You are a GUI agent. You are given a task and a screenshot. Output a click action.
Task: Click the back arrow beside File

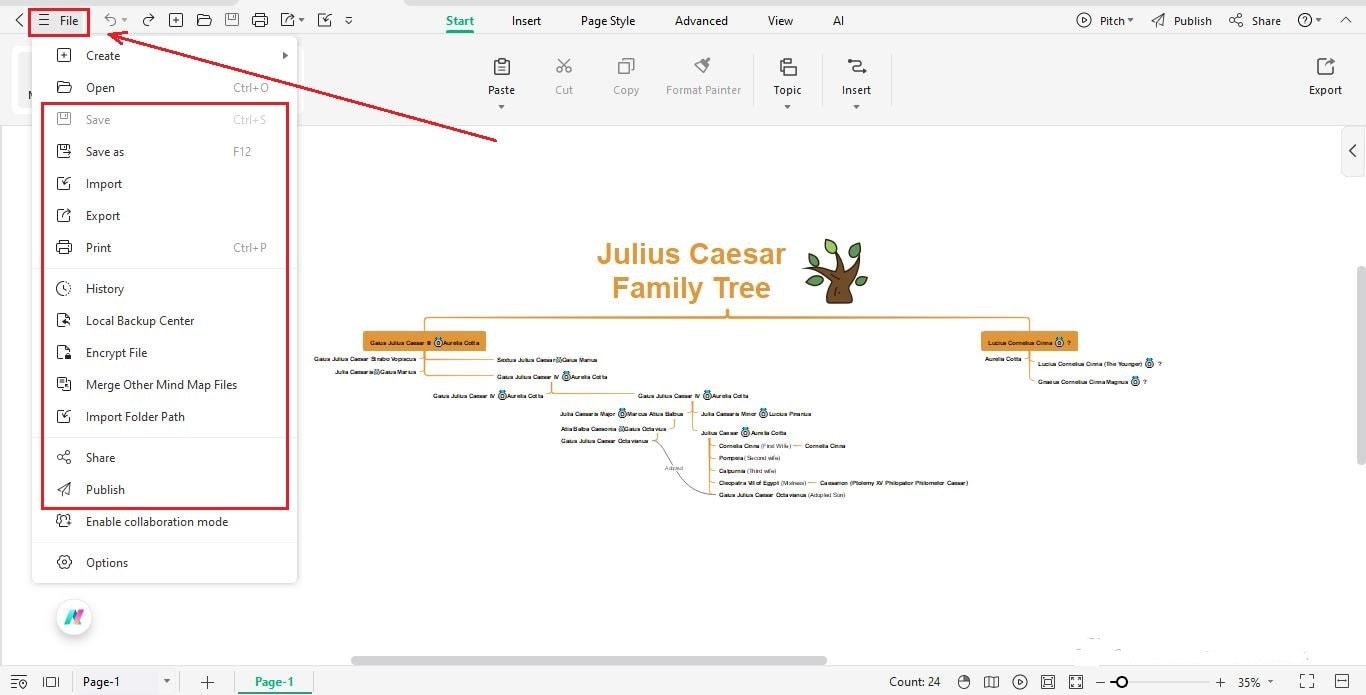[19, 20]
